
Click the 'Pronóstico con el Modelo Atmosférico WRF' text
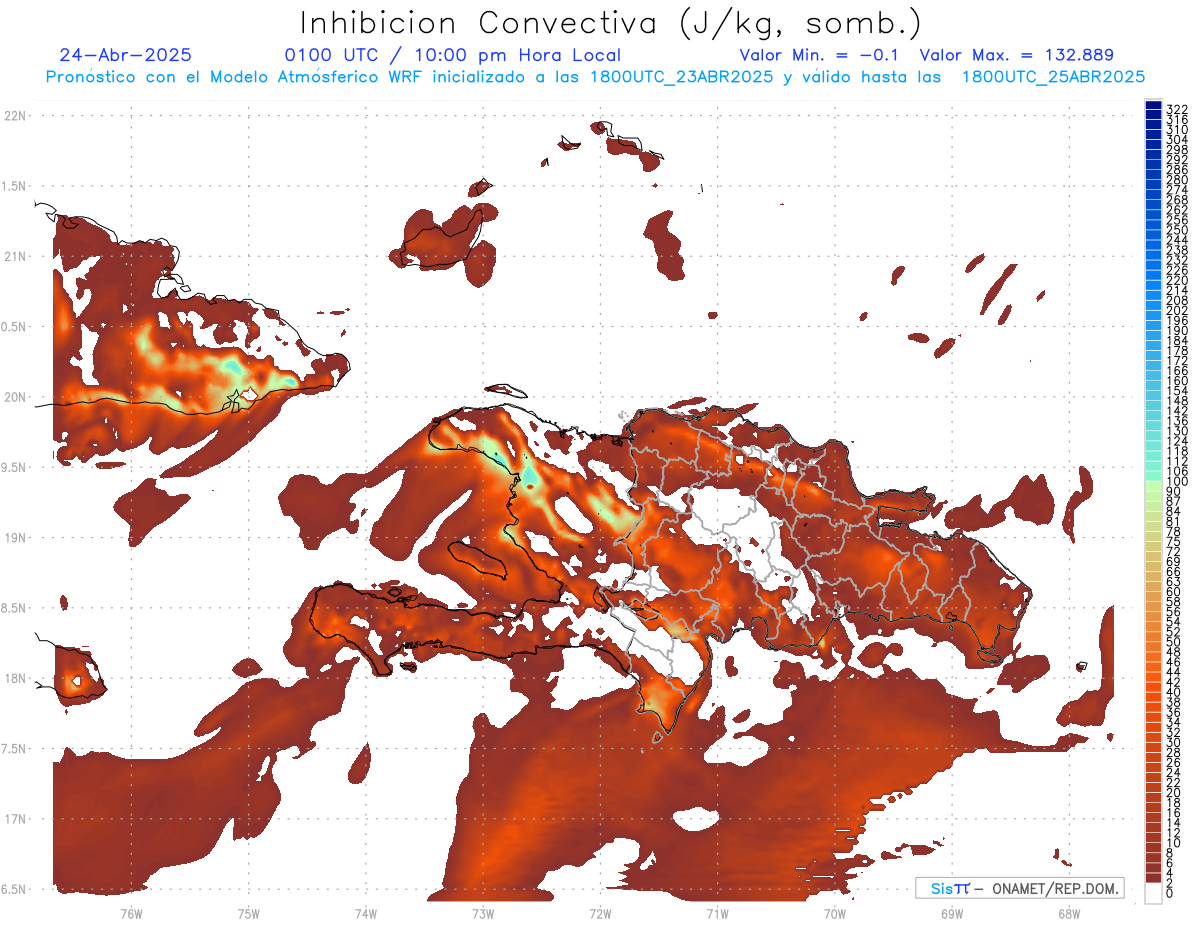[235, 76]
